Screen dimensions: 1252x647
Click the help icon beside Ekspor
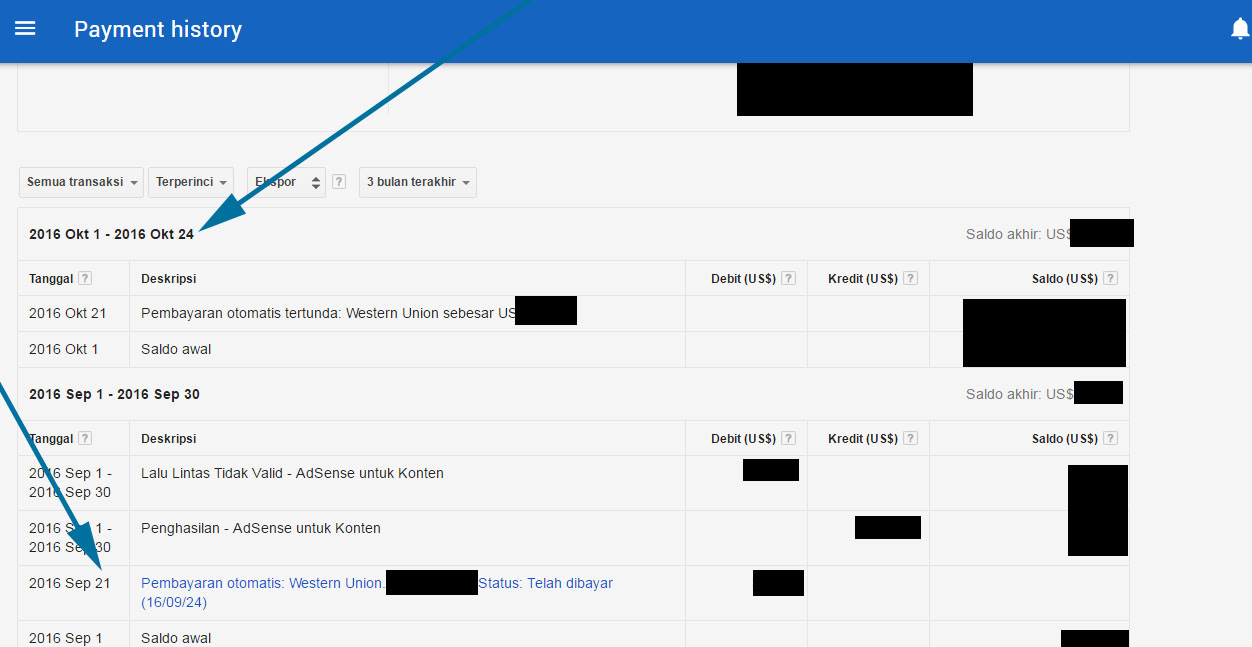[338, 181]
